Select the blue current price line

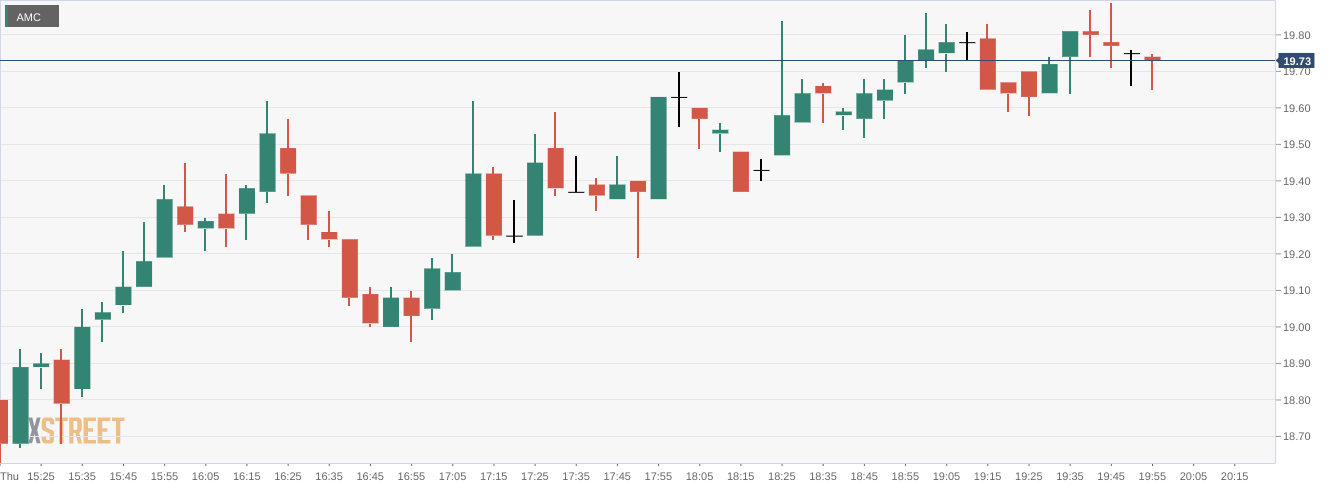640,60
